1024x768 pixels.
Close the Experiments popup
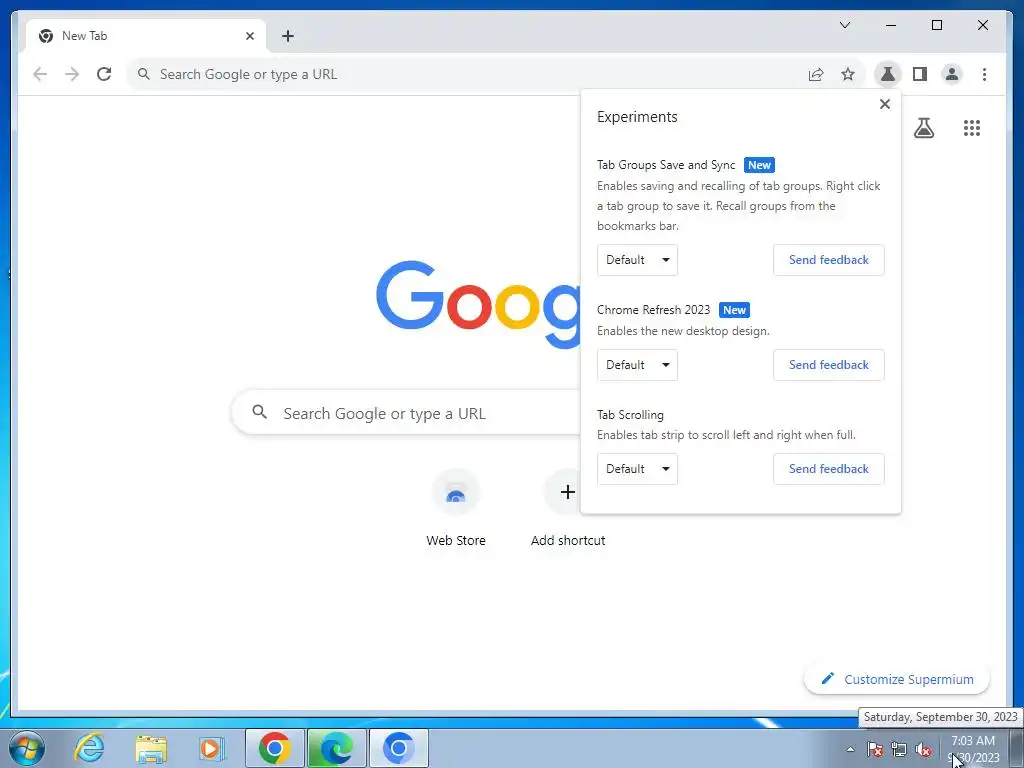(885, 104)
